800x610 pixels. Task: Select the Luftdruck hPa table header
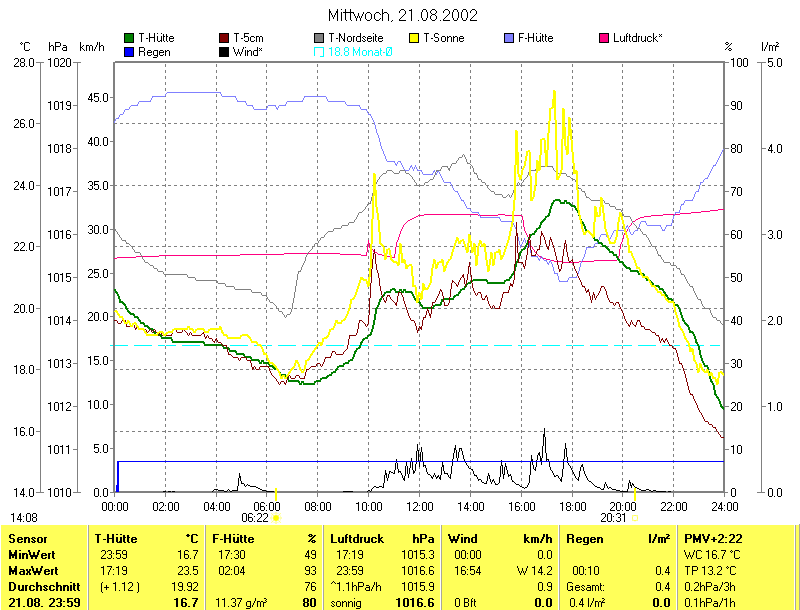382,539
